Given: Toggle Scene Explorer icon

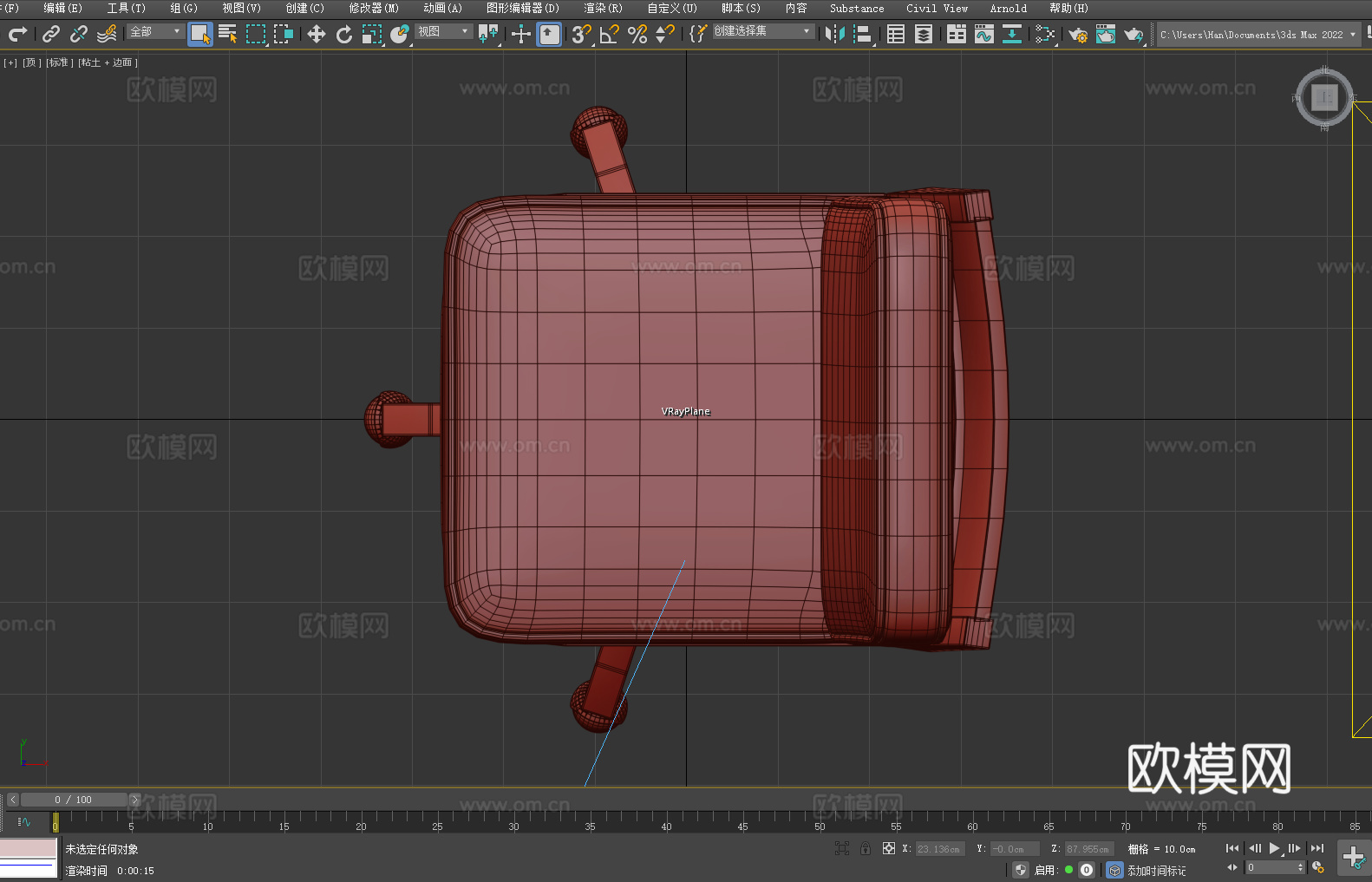Looking at the screenshot, I should coord(896,34).
